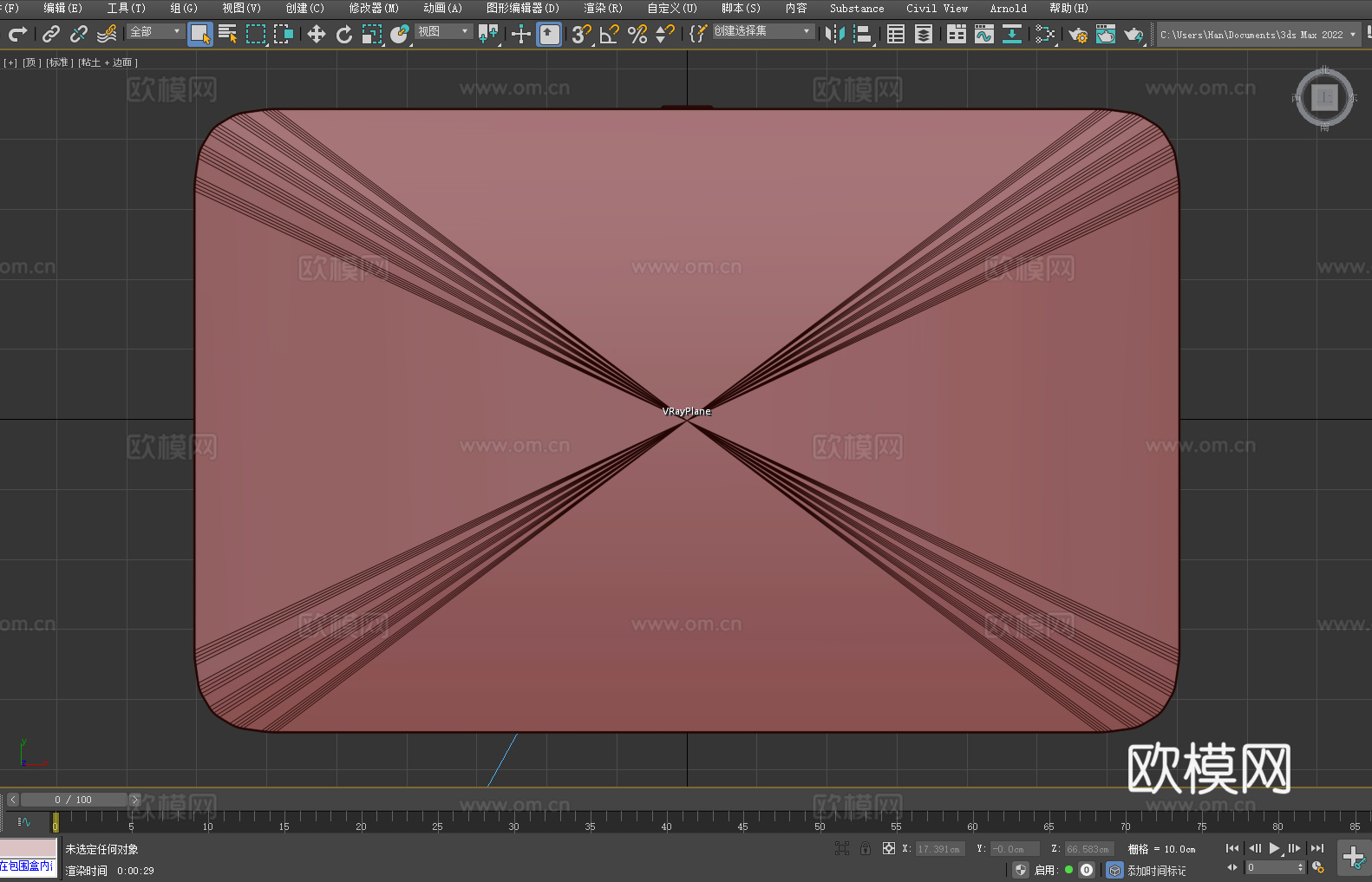Open Rendered Frame Window
The height and width of the screenshot is (882, 1372).
pos(1106,34)
